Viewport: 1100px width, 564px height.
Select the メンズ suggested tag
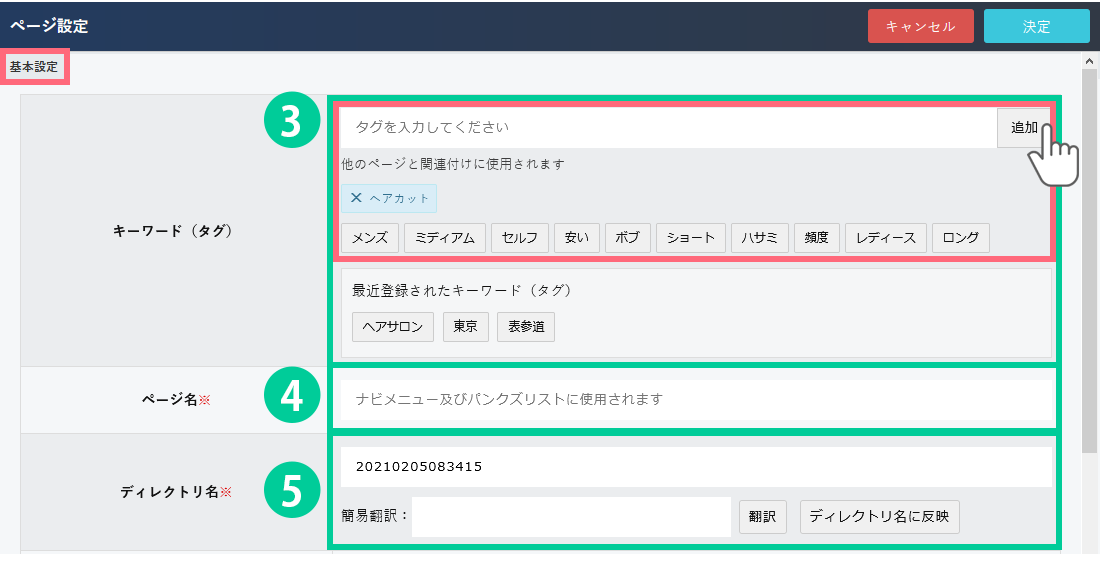[370, 238]
